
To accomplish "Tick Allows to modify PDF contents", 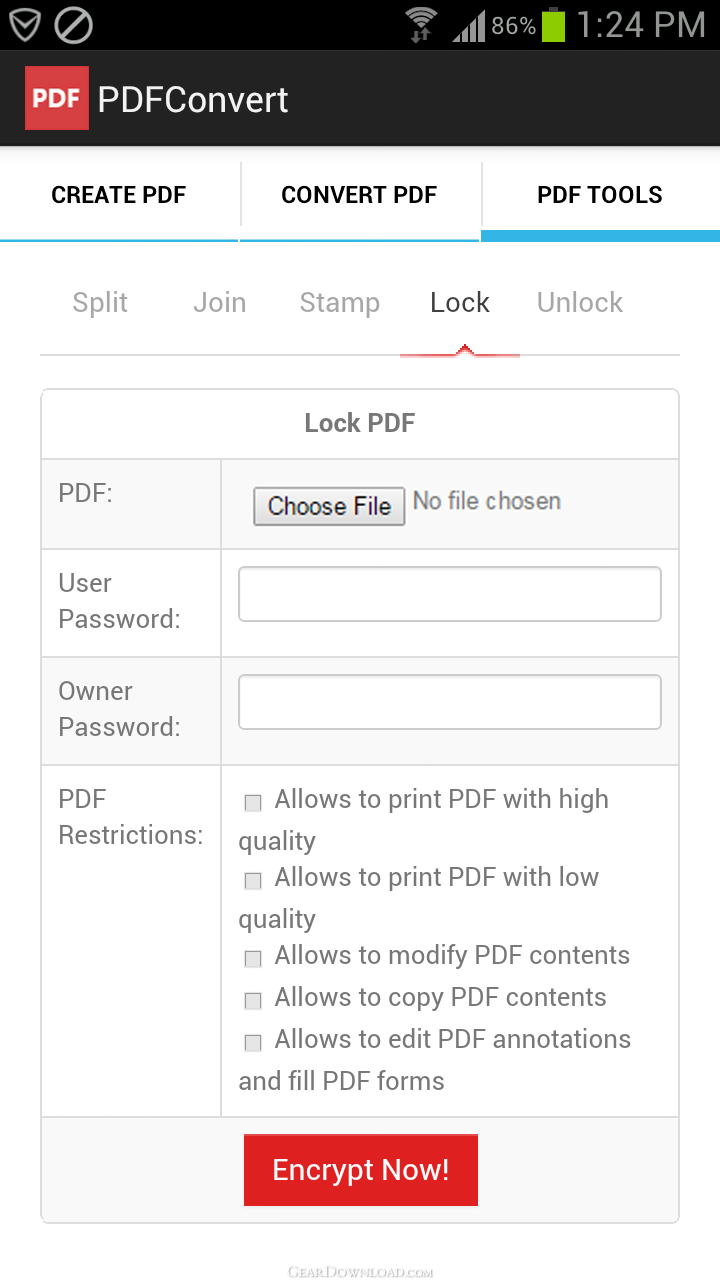I will coord(253,958).
